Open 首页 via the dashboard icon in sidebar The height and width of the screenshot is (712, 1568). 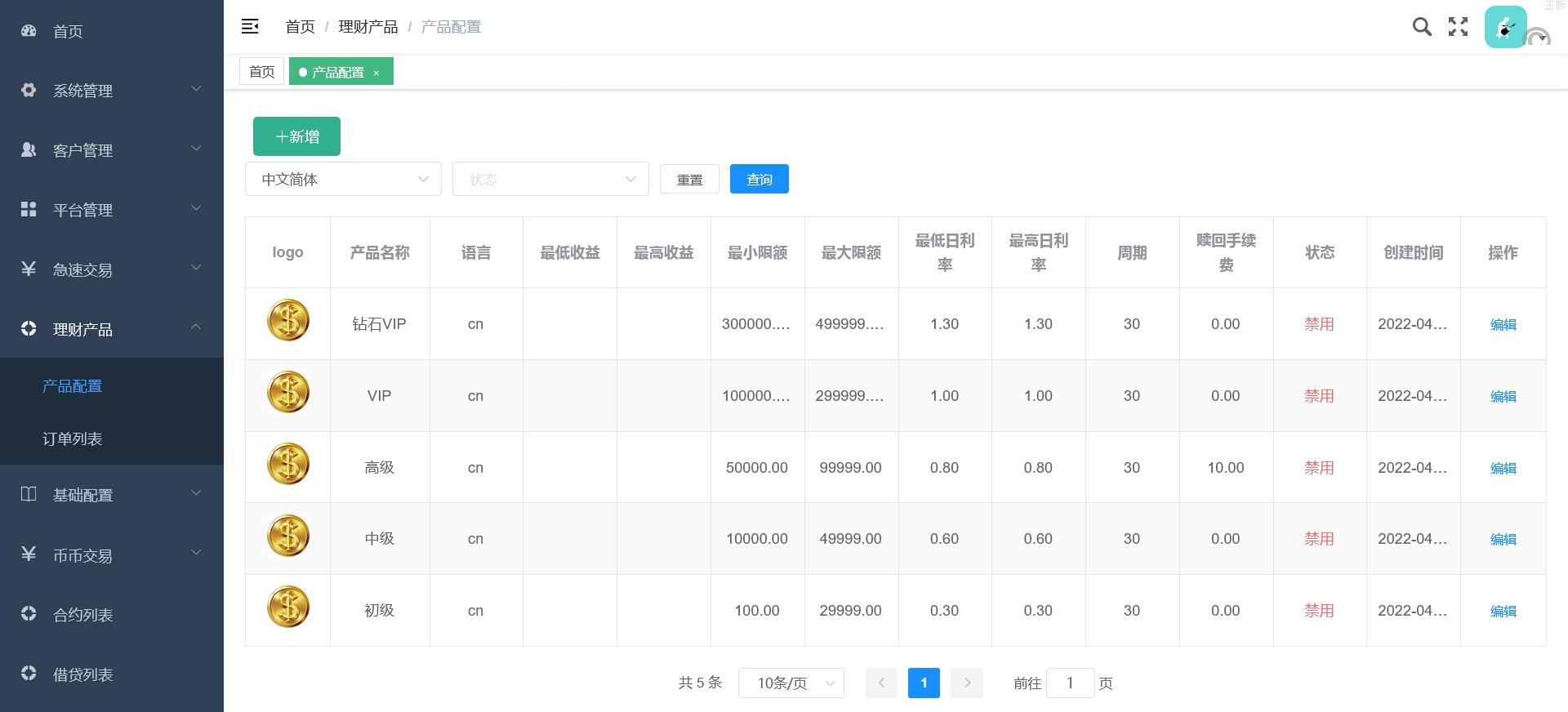[29, 31]
